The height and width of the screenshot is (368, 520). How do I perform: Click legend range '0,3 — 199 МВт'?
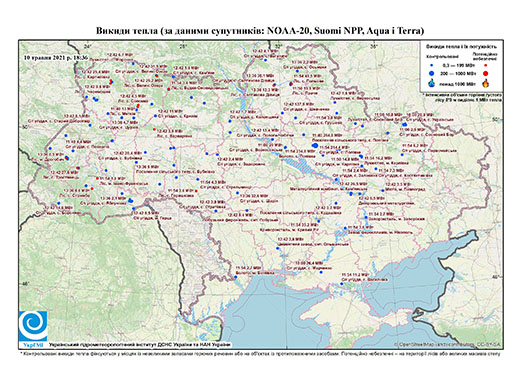(458, 66)
